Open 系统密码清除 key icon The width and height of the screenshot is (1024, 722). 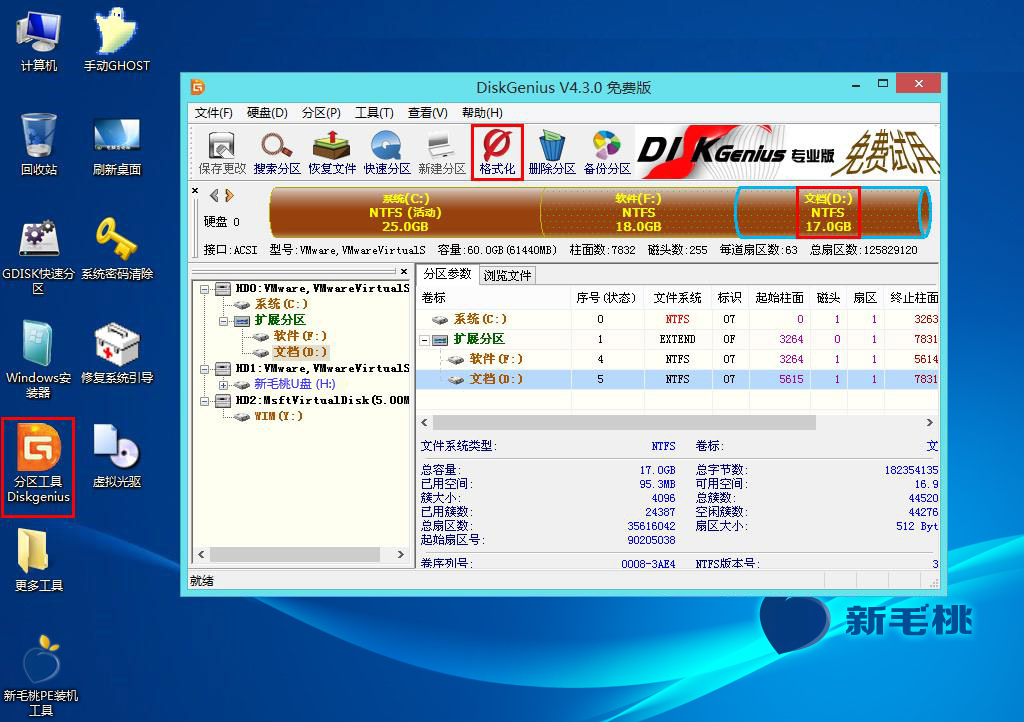coord(116,249)
